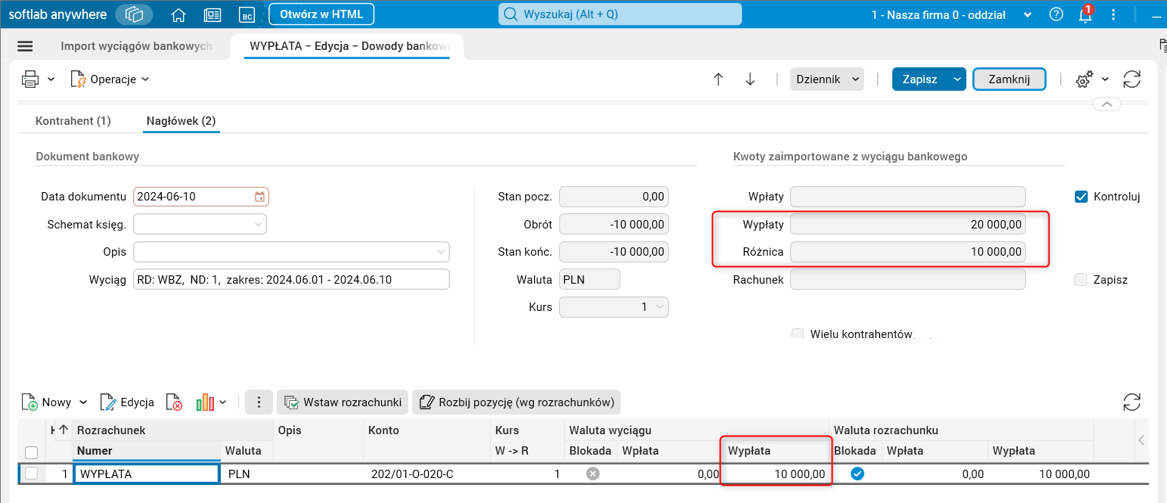Go to the home screen icon
1167x503 pixels.
[x=178, y=14]
